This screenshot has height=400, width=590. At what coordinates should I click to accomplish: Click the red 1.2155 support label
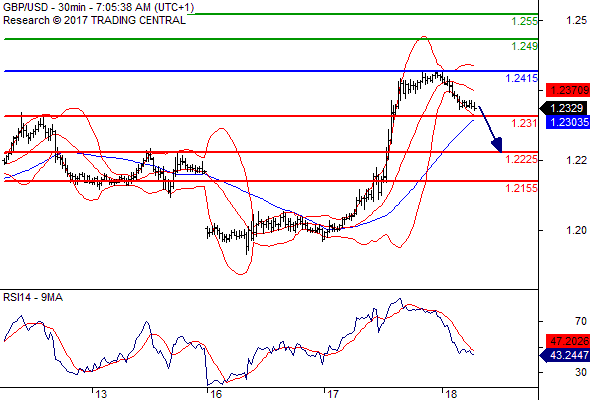(522, 188)
